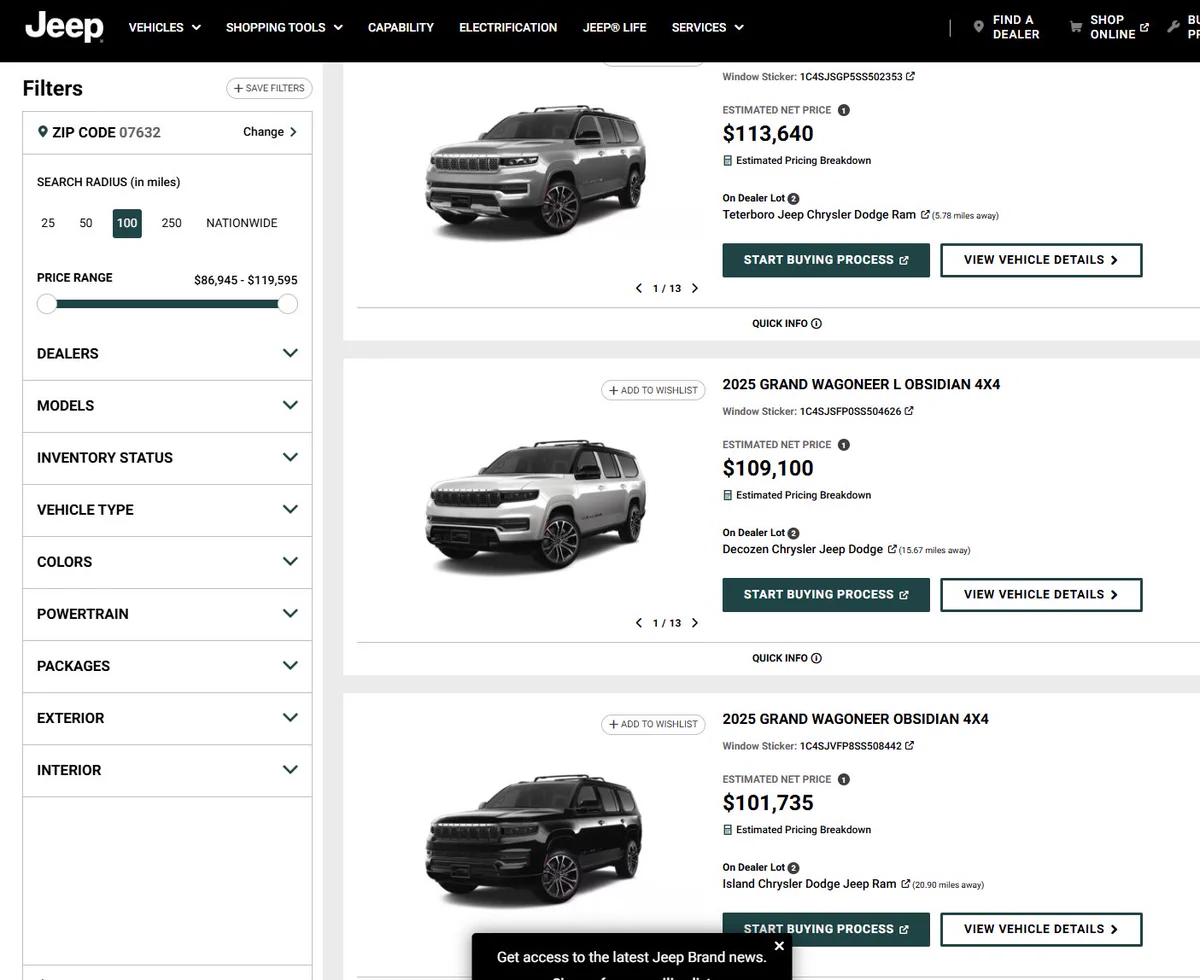This screenshot has height=980, width=1200.
Task: Open Quick Info under Teterboro listing
Action: [787, 323]
